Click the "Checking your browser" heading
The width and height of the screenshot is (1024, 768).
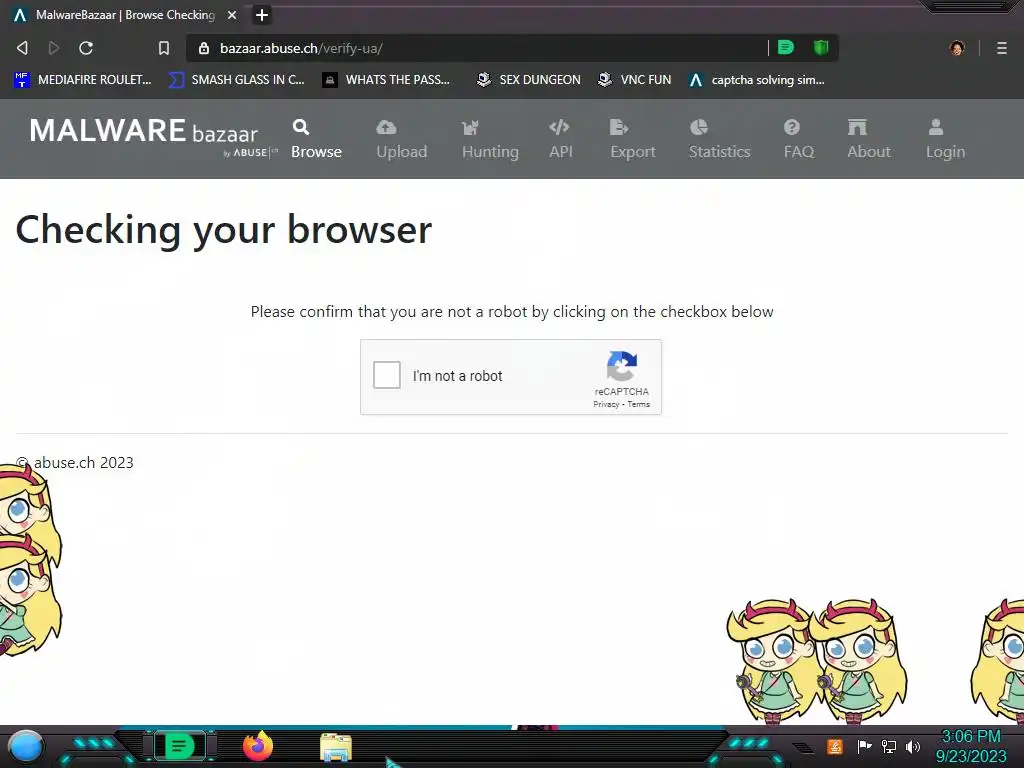tap(224, 230)
